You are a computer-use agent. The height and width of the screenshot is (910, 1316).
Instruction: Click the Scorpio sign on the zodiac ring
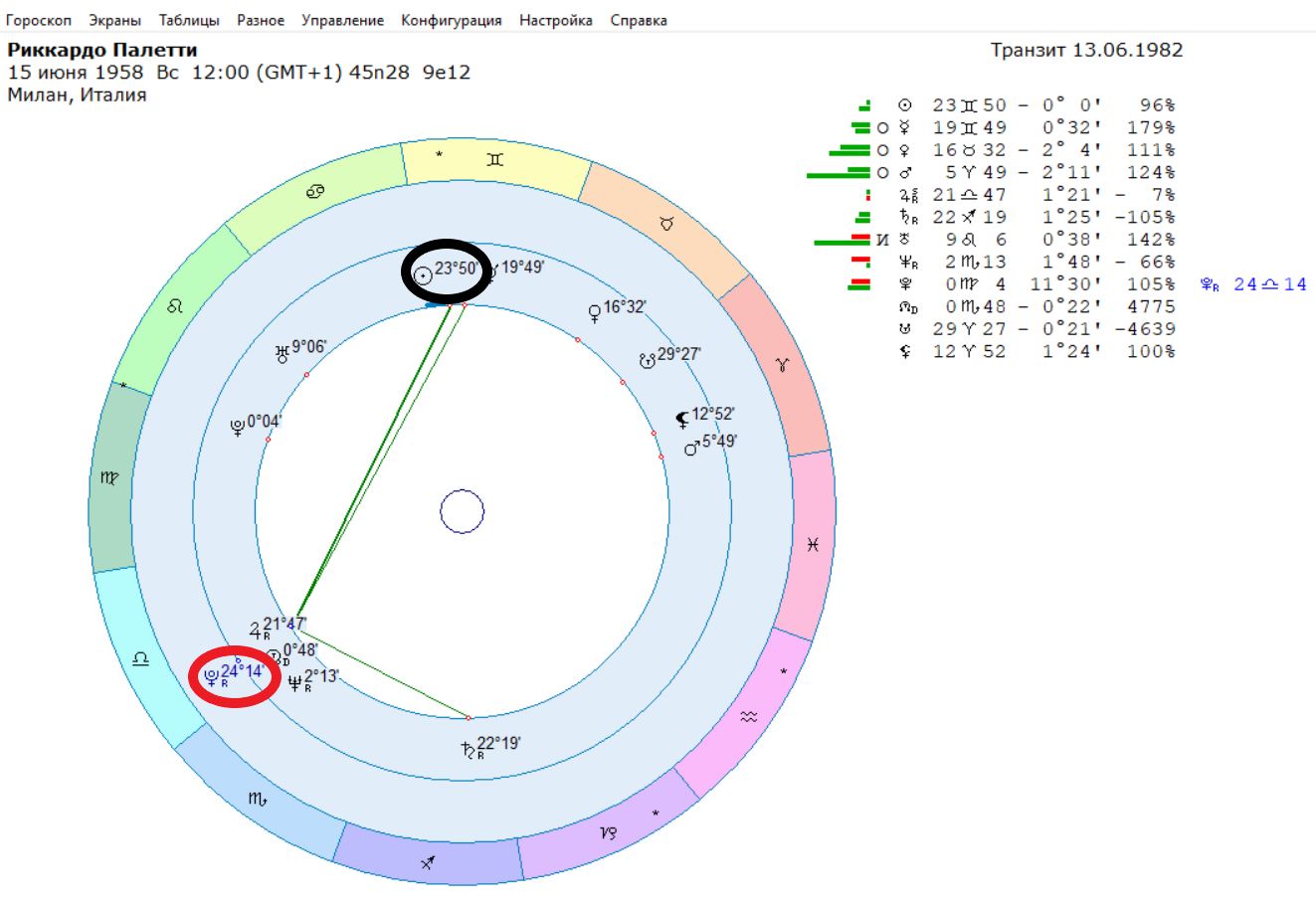(x=258, y=799)
